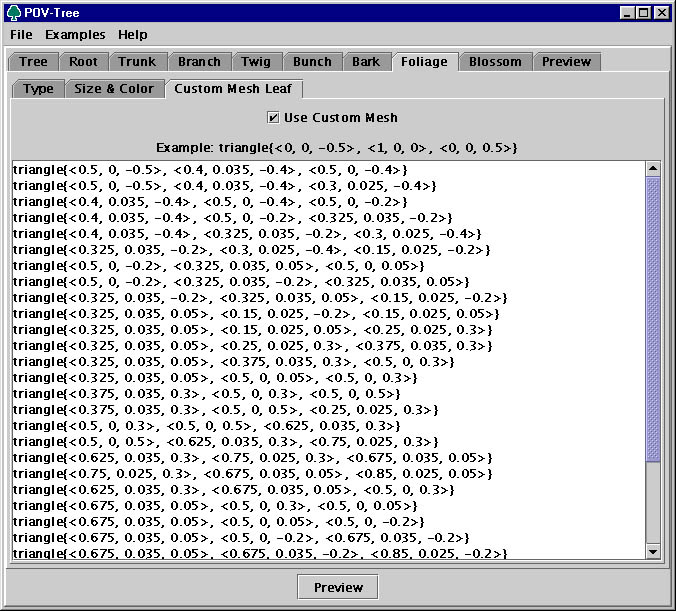Click the scrollbar down arrow
Image resolution: width=676 pixels, height=611 pixels.
pos(653,551)
